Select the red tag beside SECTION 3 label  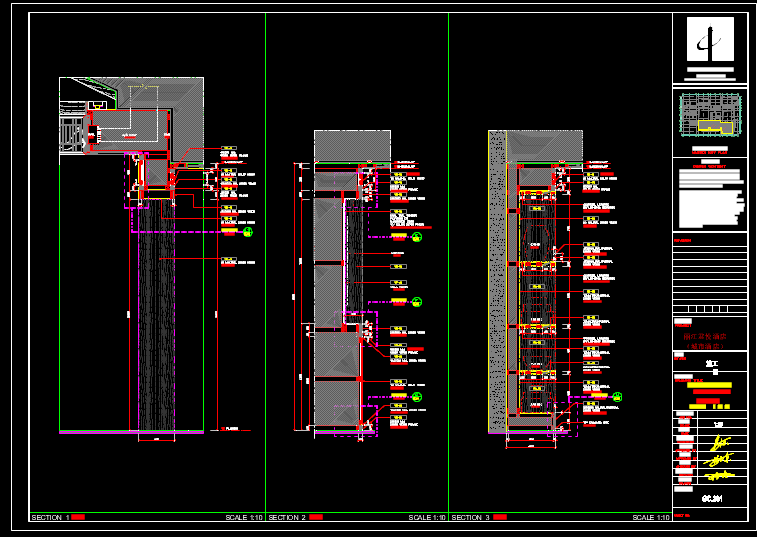tap(500, 517)
